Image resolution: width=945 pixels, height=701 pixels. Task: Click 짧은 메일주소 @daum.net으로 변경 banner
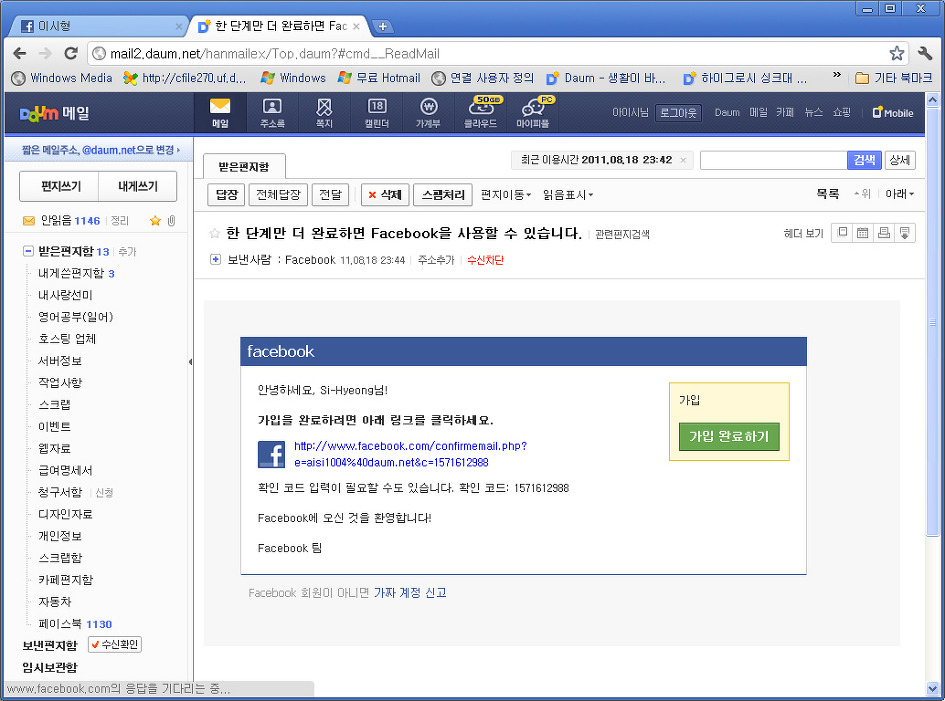[x=100, y=149]
